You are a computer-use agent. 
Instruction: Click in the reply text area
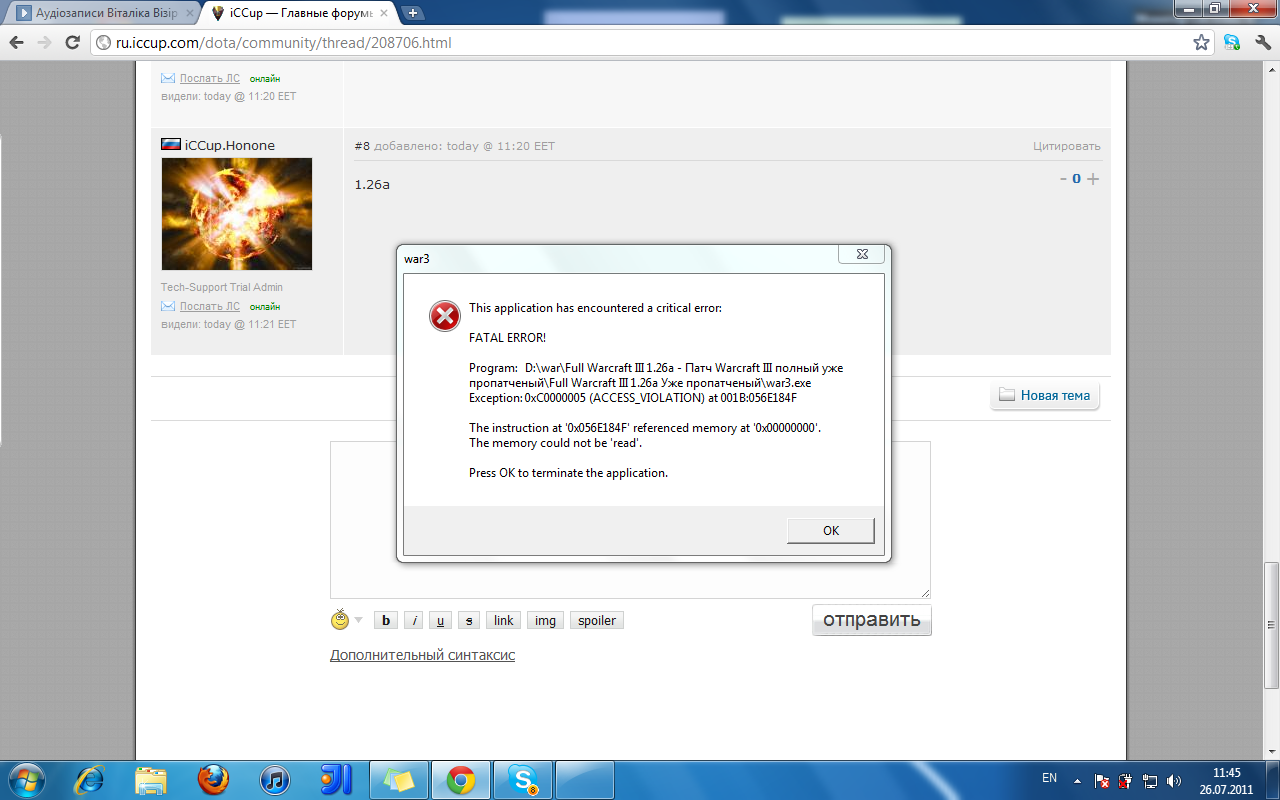[630, 520]
